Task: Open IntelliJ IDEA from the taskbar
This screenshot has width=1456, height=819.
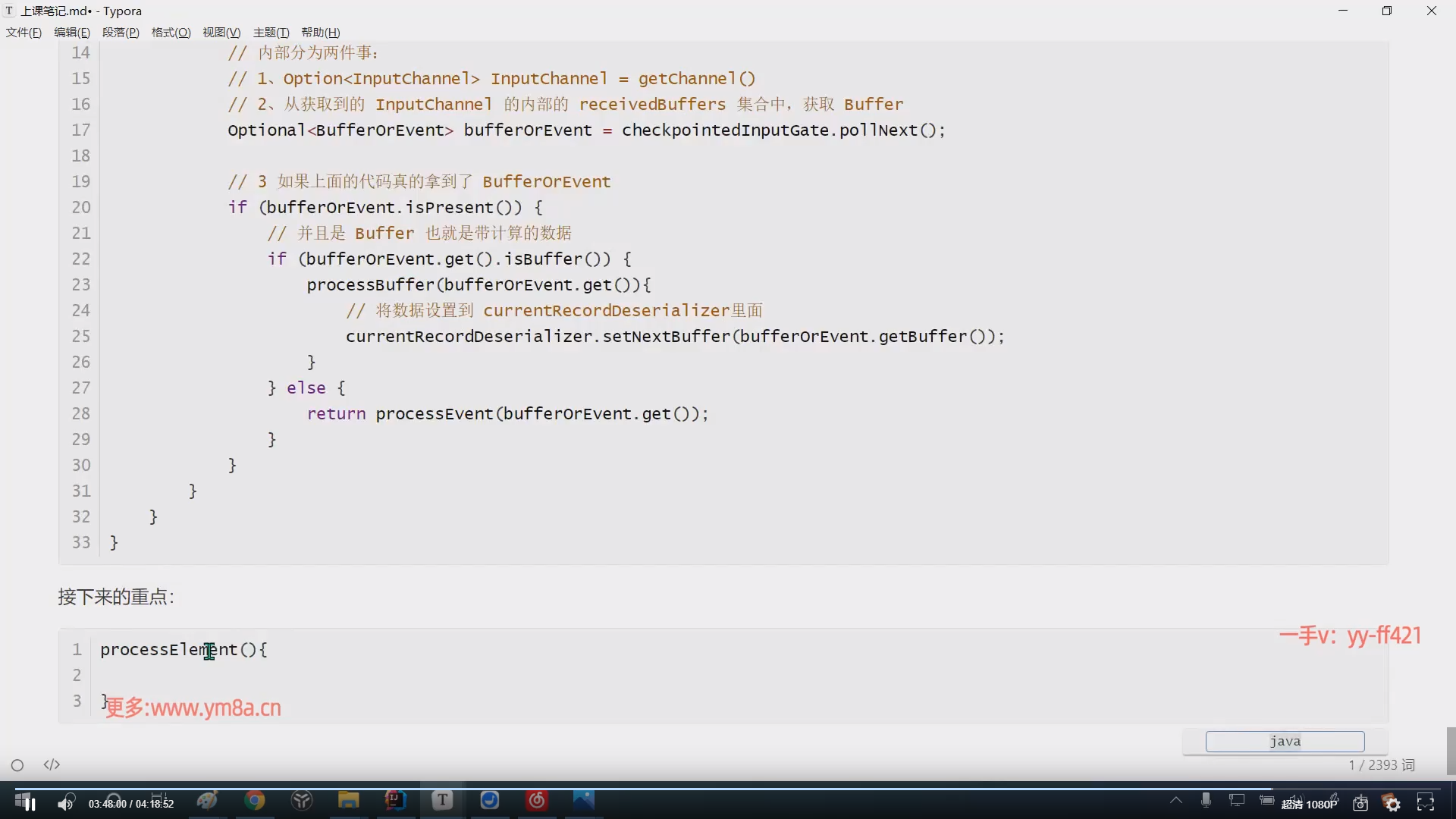Action: point(395,800)
